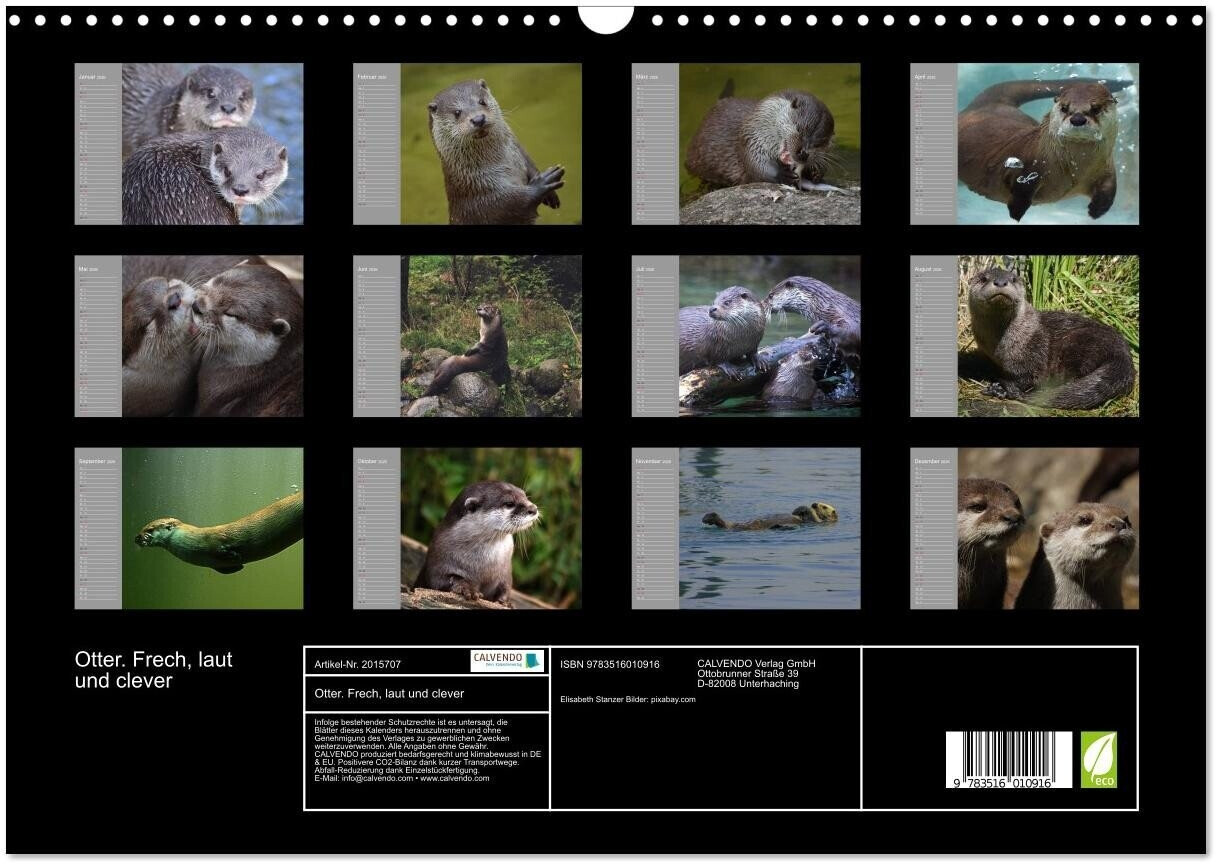
Task: Click the November floating sea otter photo
Action: 769,528
